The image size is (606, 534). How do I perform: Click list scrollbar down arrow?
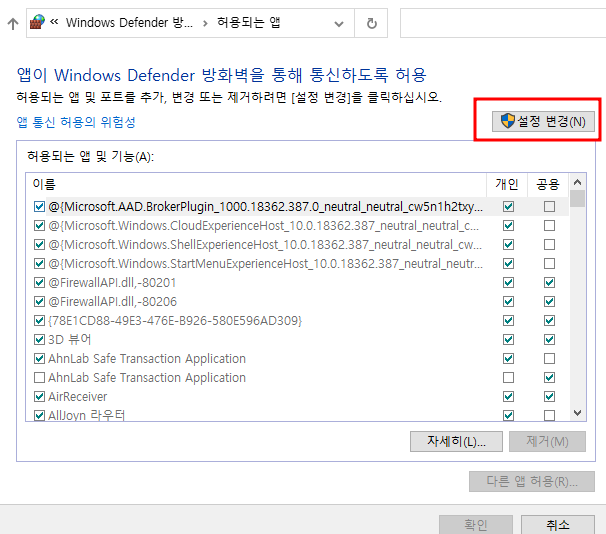pos(577,413)
